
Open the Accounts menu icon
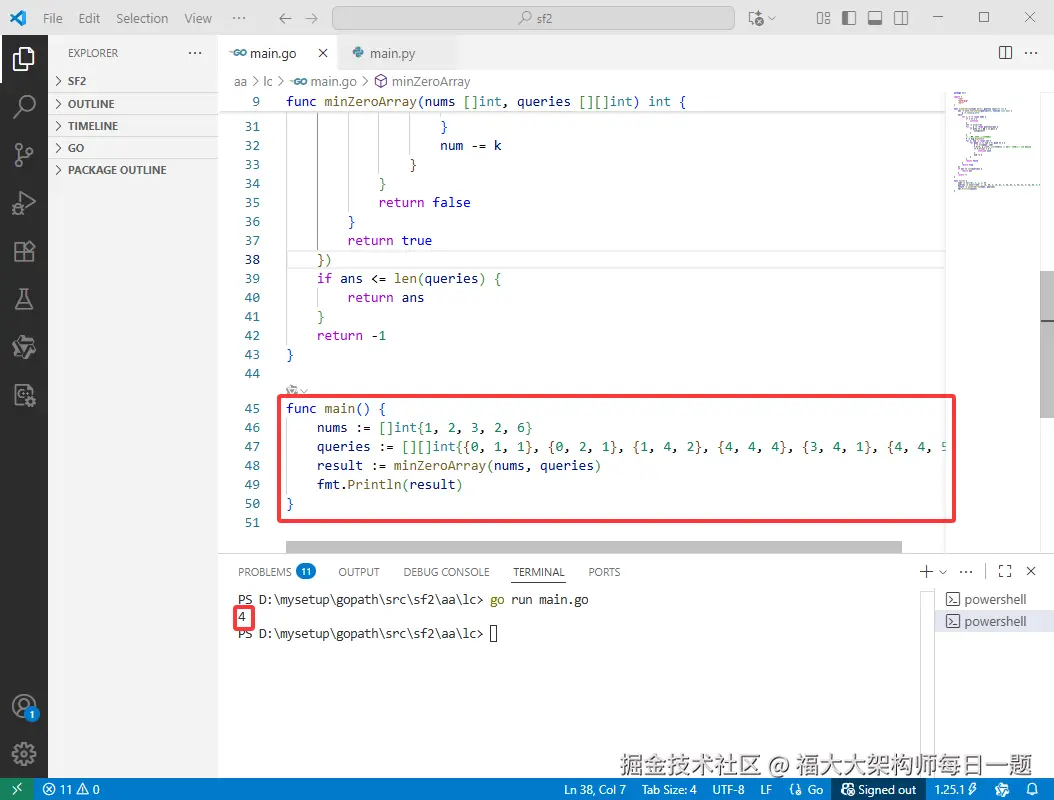point(24,707)
